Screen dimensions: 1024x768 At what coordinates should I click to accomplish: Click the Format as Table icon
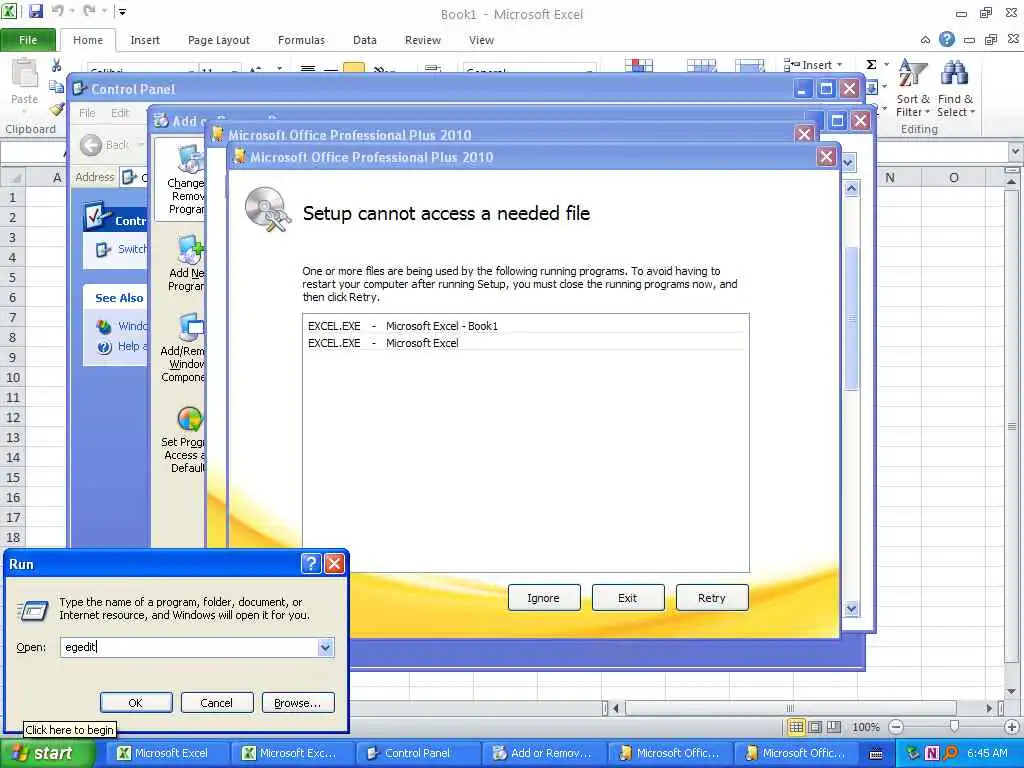(x=701, y=65)
